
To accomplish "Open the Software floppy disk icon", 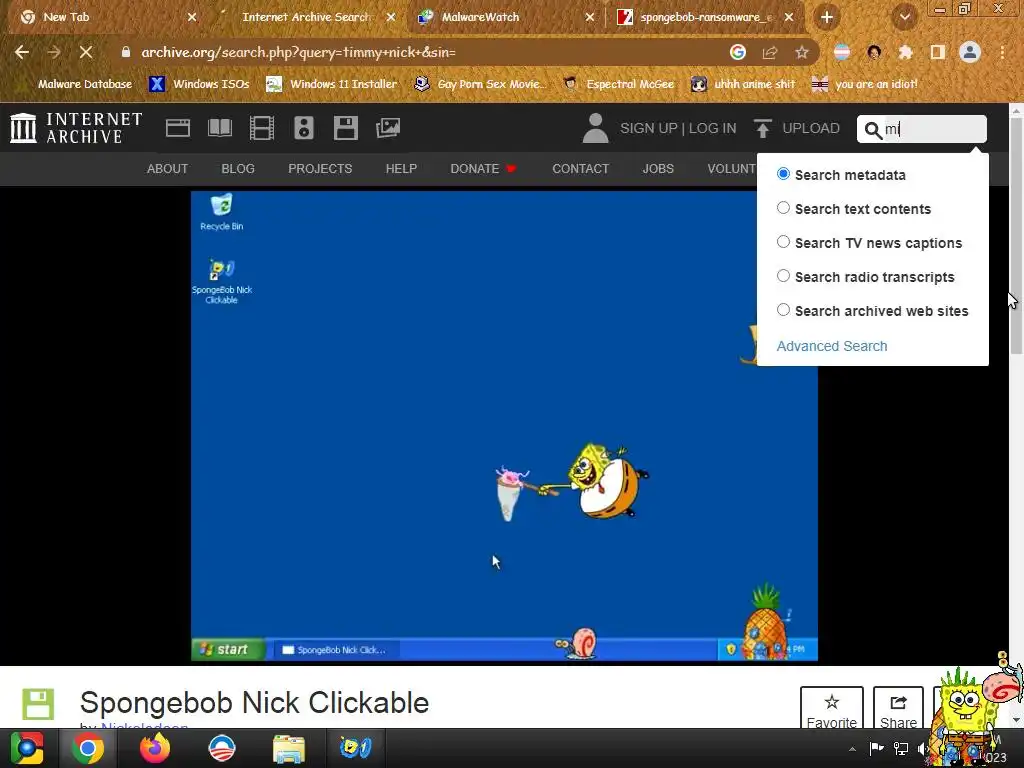I will pyautogui.click(x=345, y=128).
